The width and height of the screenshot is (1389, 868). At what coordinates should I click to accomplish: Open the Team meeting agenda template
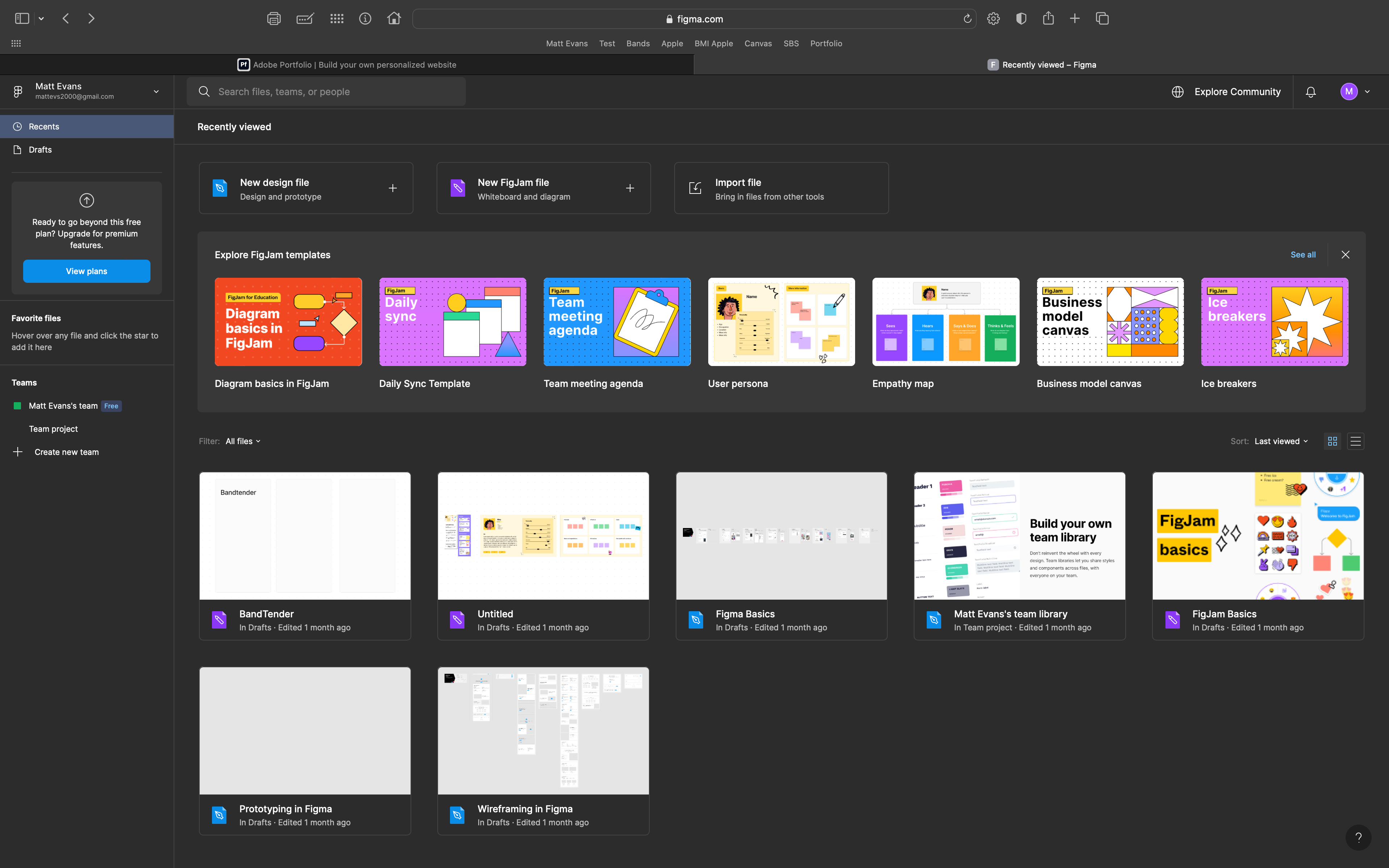coord(617,322)
